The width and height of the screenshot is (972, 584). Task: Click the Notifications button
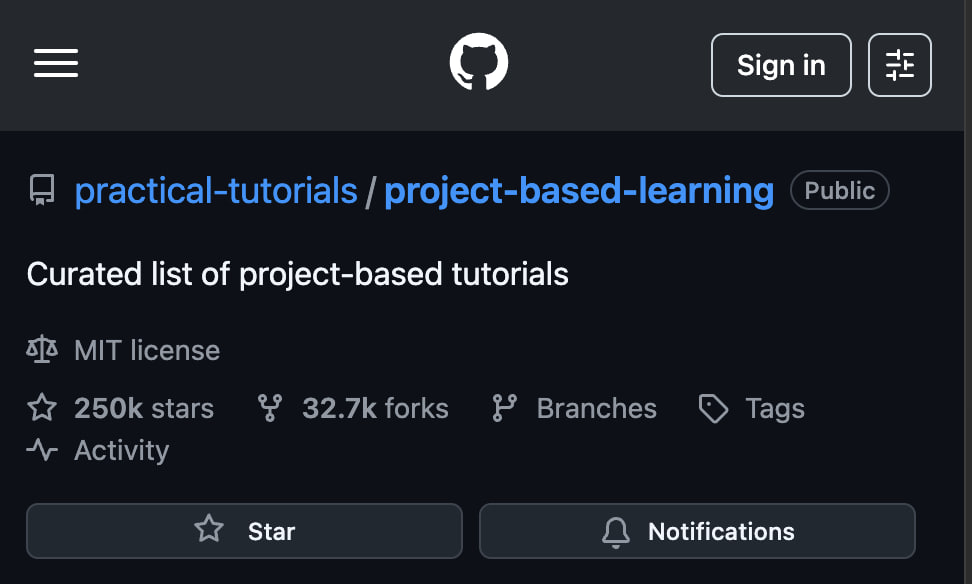(697, 530)
